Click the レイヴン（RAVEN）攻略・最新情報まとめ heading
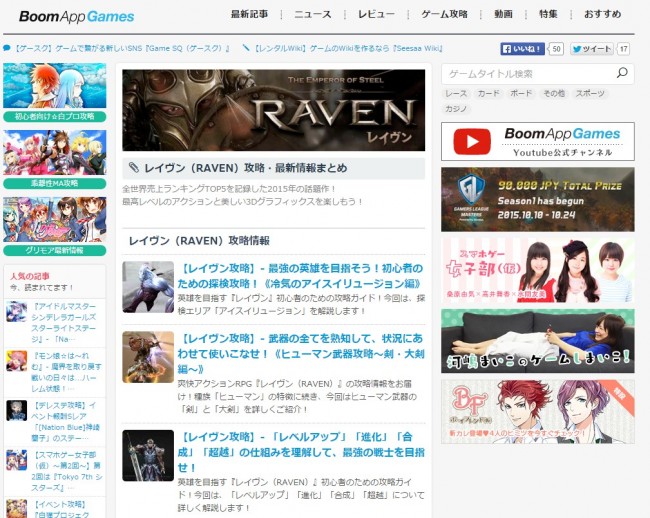The width and height of the screenshot is (650, 518). click(x=245, y=168)
